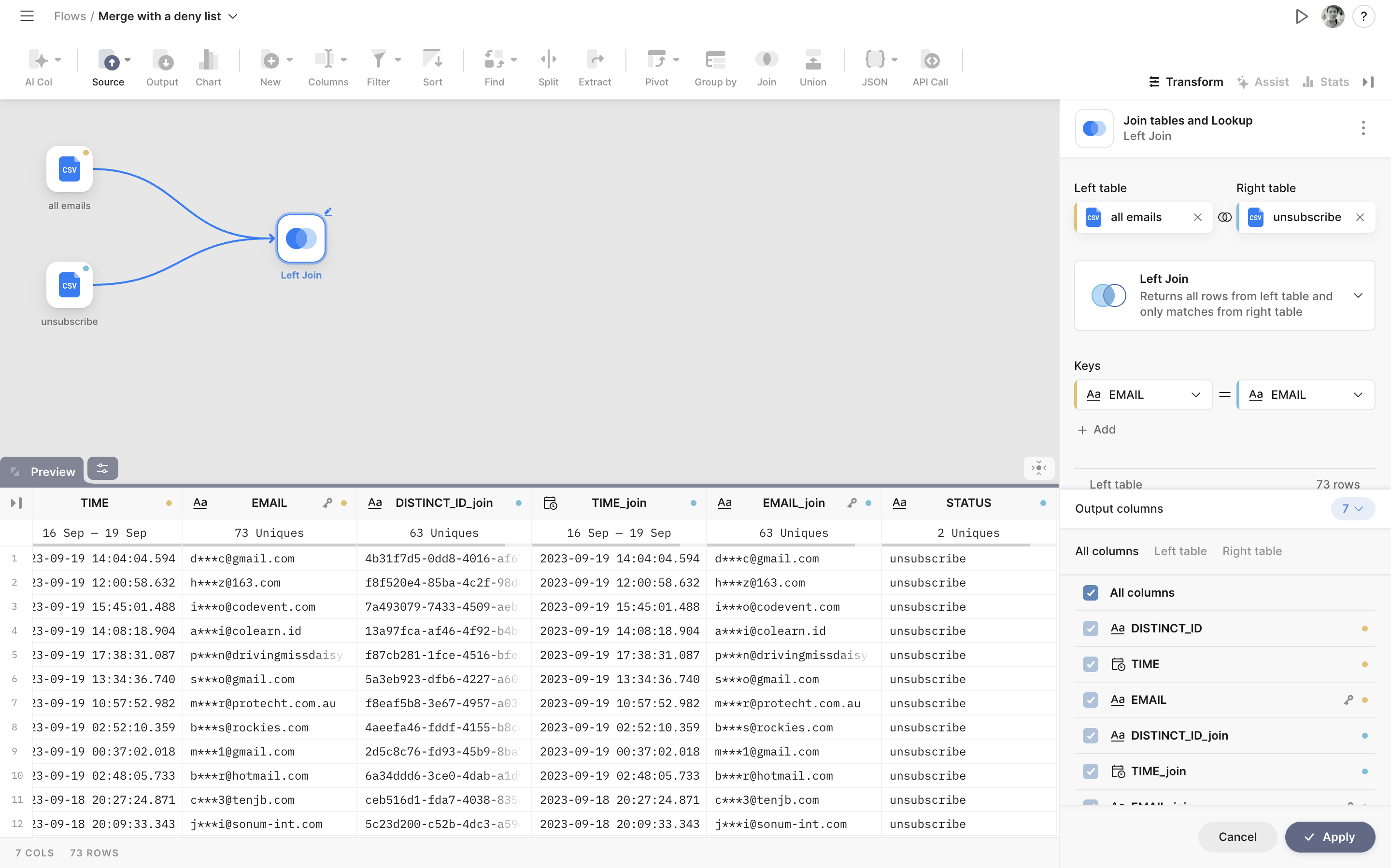Image resolution: width=1391 pixels, height=868 pixels.
Task: Toggle the All columns checkbox
Action: 1090,592
